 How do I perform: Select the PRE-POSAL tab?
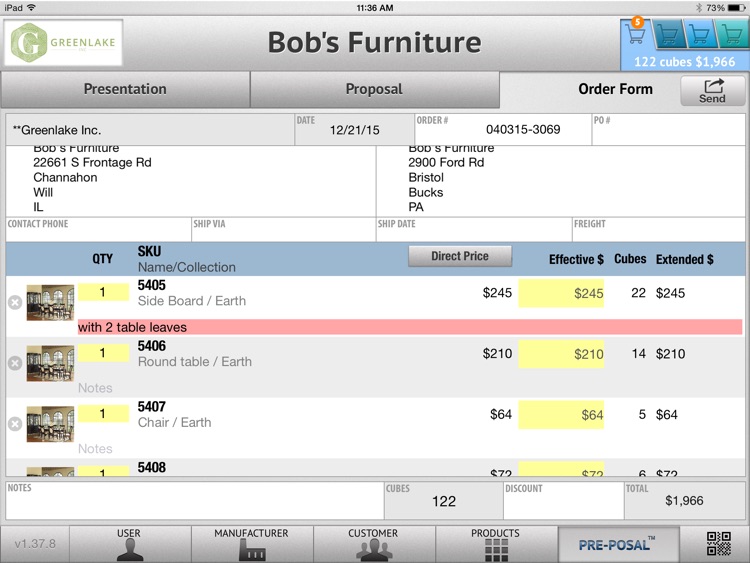pos(618,544)
